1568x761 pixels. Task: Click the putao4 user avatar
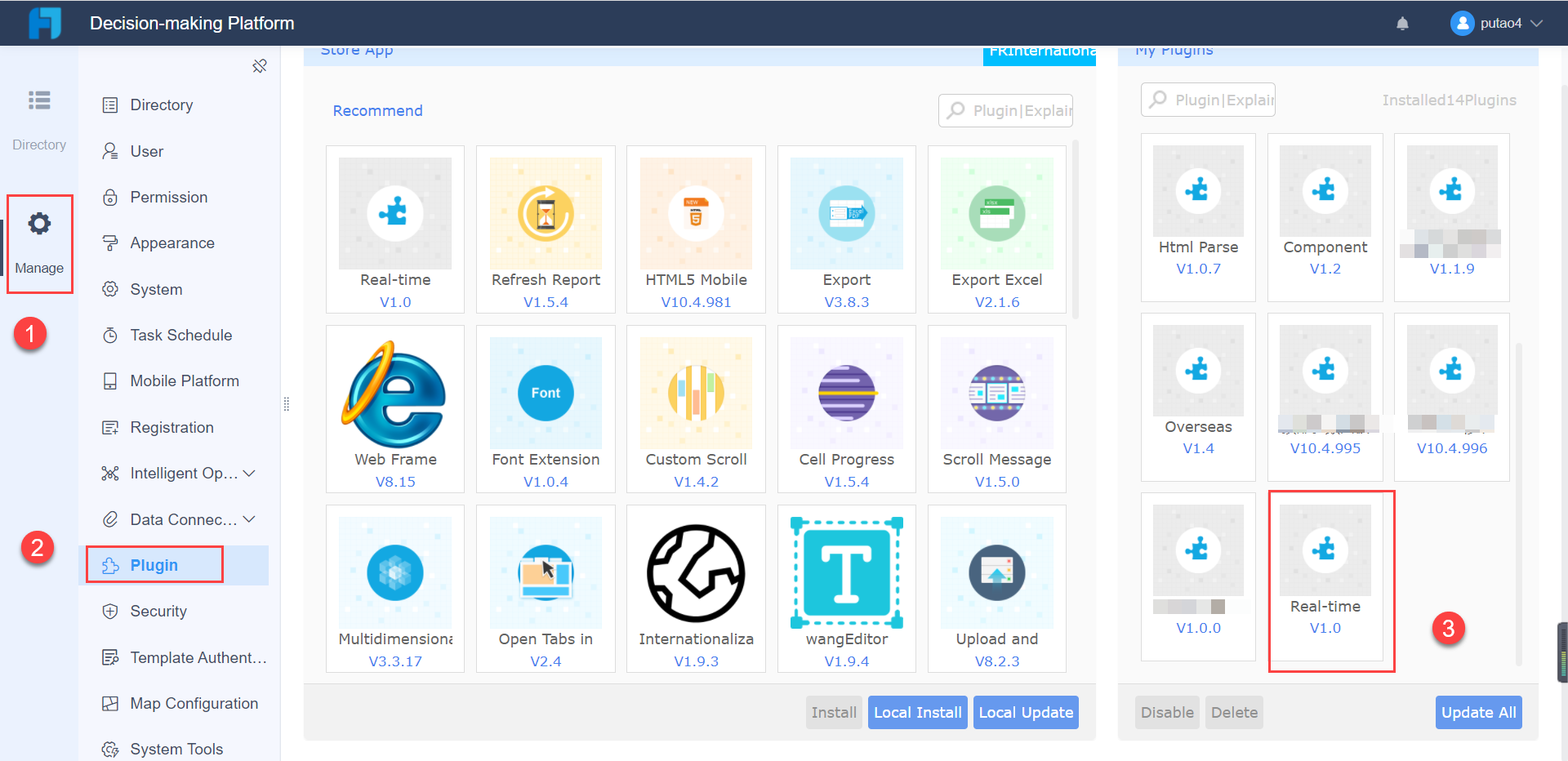coord(1462,23)
